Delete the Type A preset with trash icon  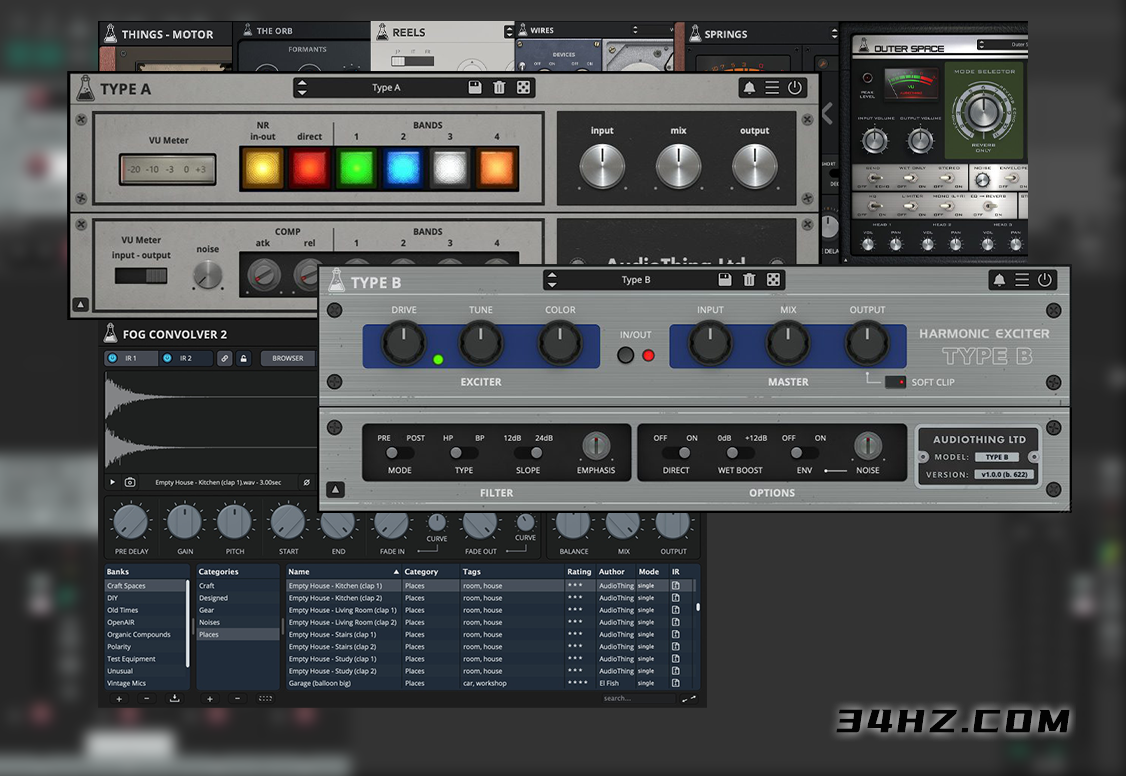pos(499,88)
